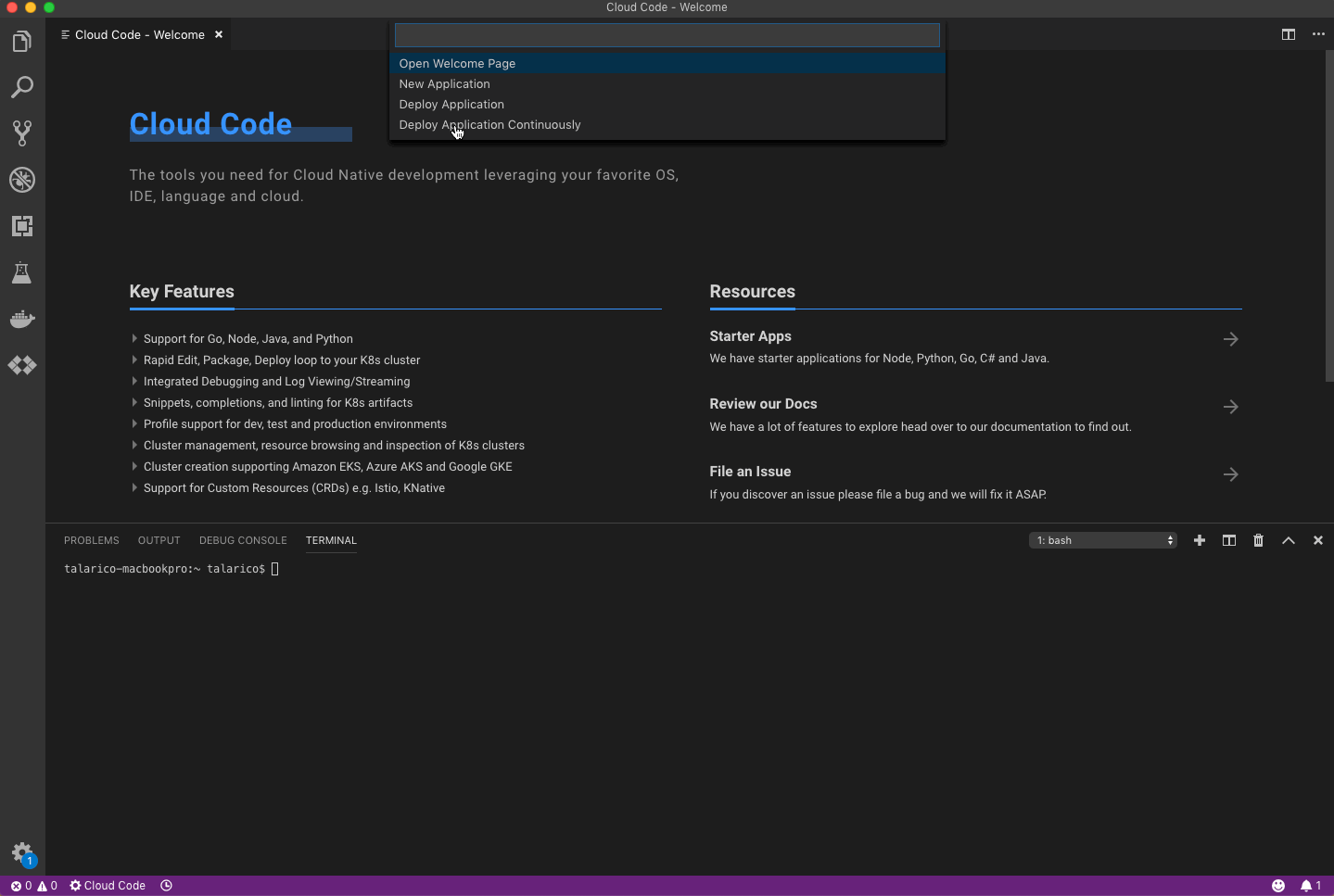Image resolution: width=1334 pixels, height=896 pixels.
Task: Open the Cloud Code diamond icon in sidebar
Action: (21, 365)
